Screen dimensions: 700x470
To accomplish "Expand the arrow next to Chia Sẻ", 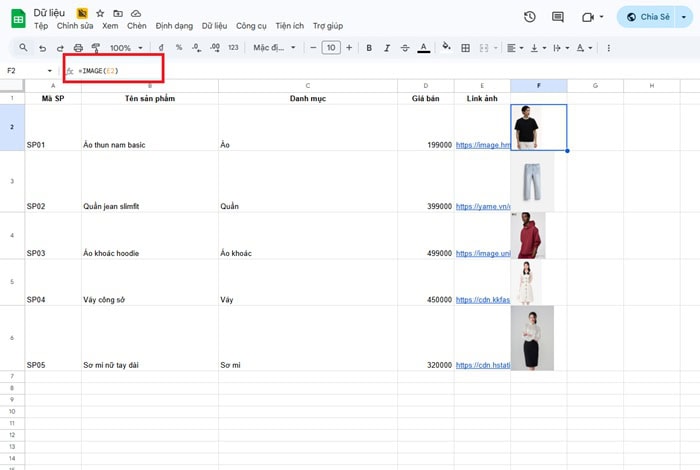I will click(684, 17).
